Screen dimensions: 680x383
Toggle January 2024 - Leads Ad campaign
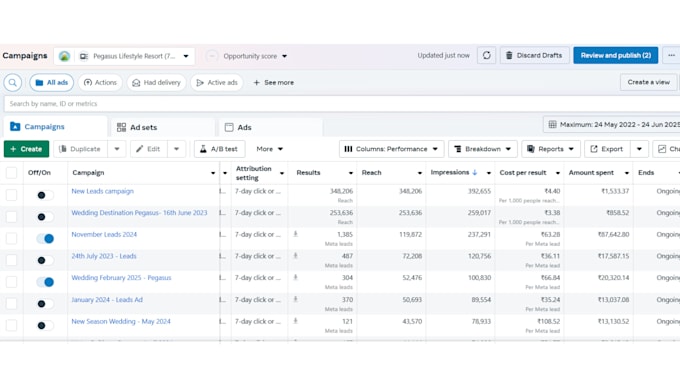(x=45, y=304)
